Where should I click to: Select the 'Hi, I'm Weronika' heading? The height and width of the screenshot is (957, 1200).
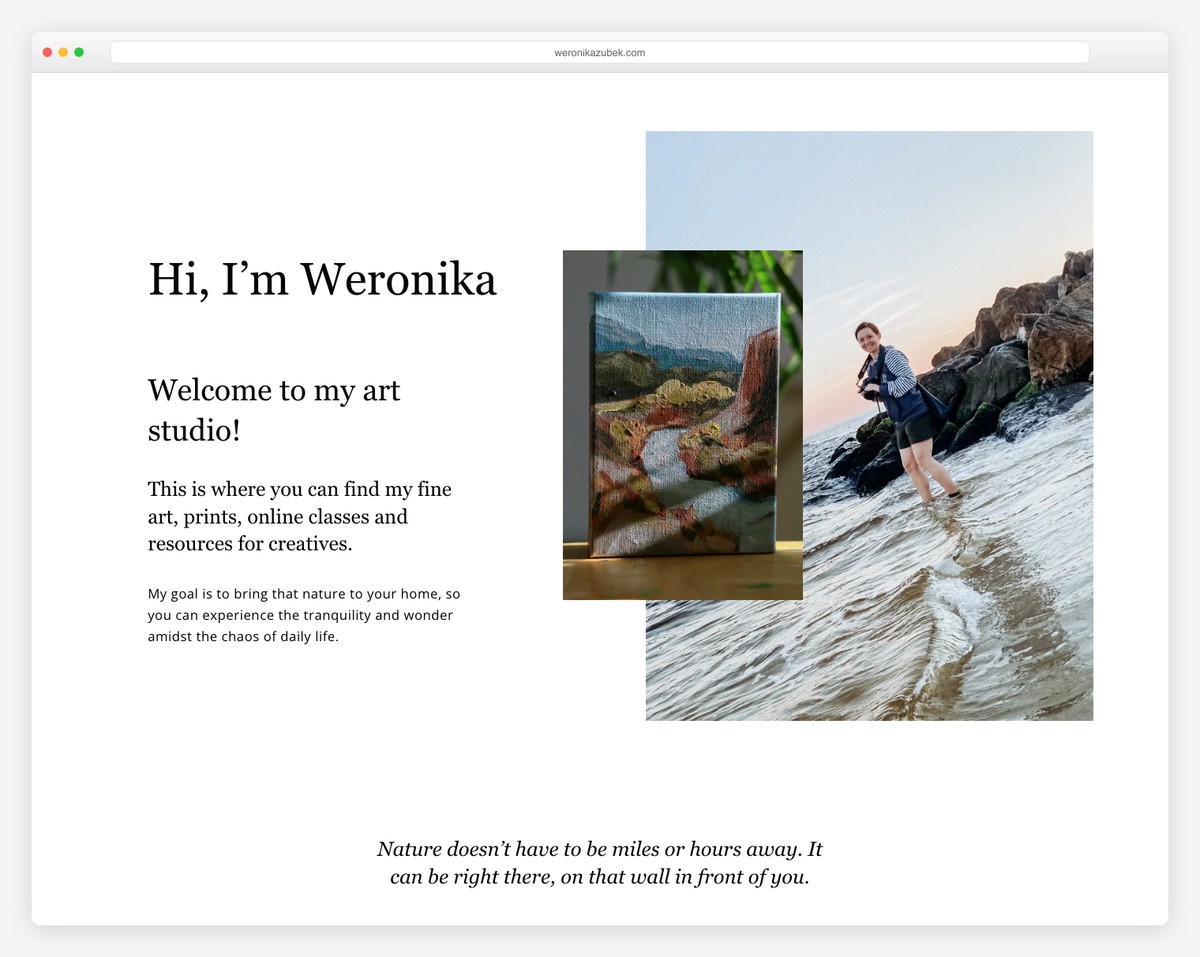click(x=322, y=280)
